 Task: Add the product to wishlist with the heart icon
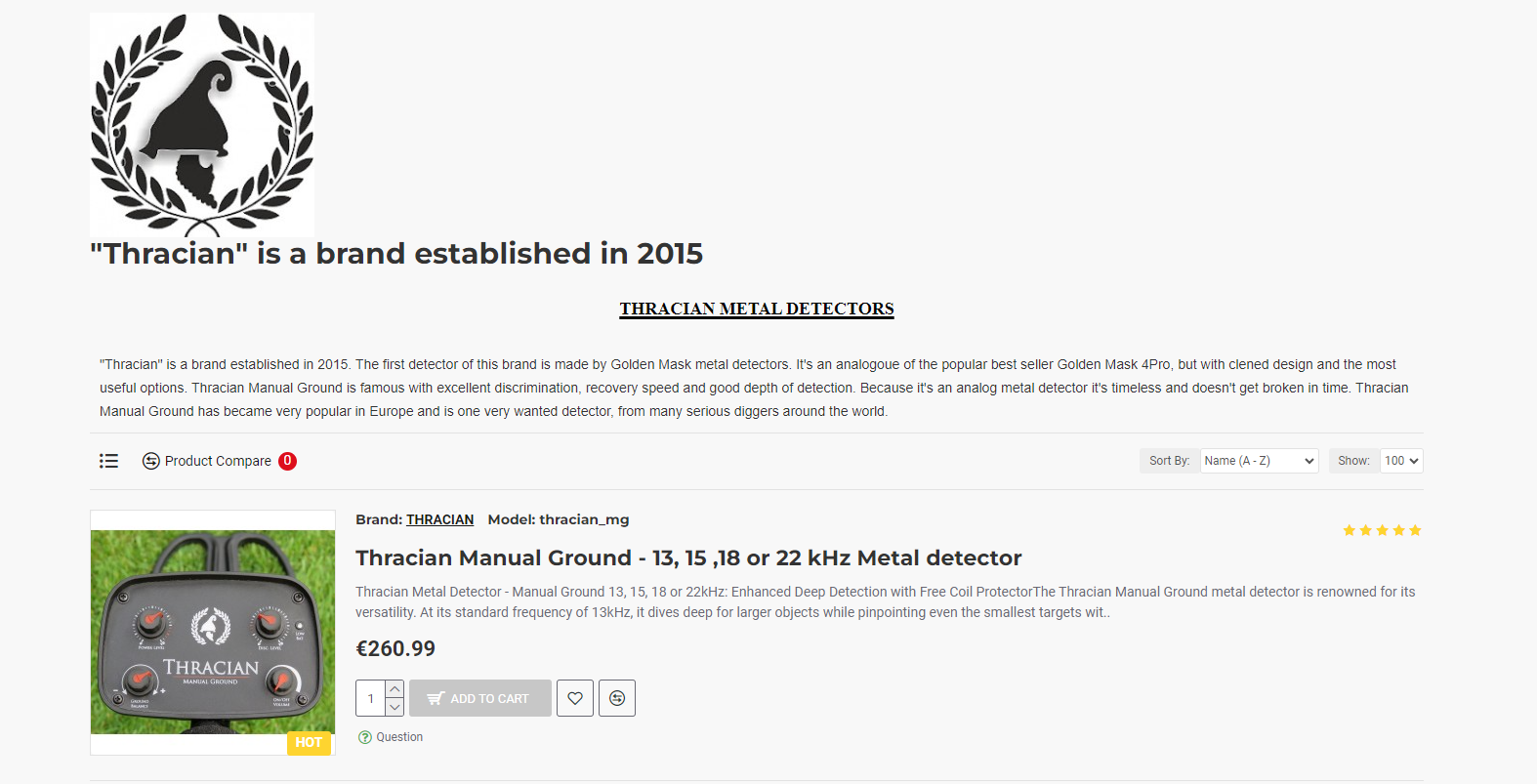click(575, 698)
